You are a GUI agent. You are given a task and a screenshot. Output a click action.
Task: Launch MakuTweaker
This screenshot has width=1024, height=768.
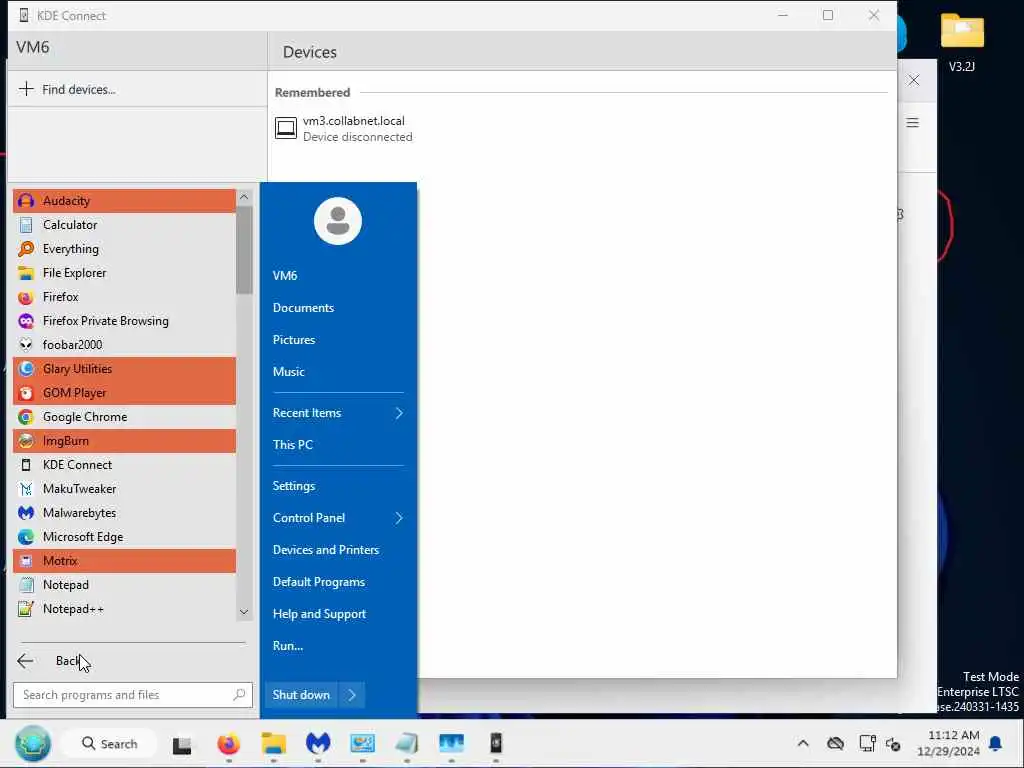click(x=124, y=489)
